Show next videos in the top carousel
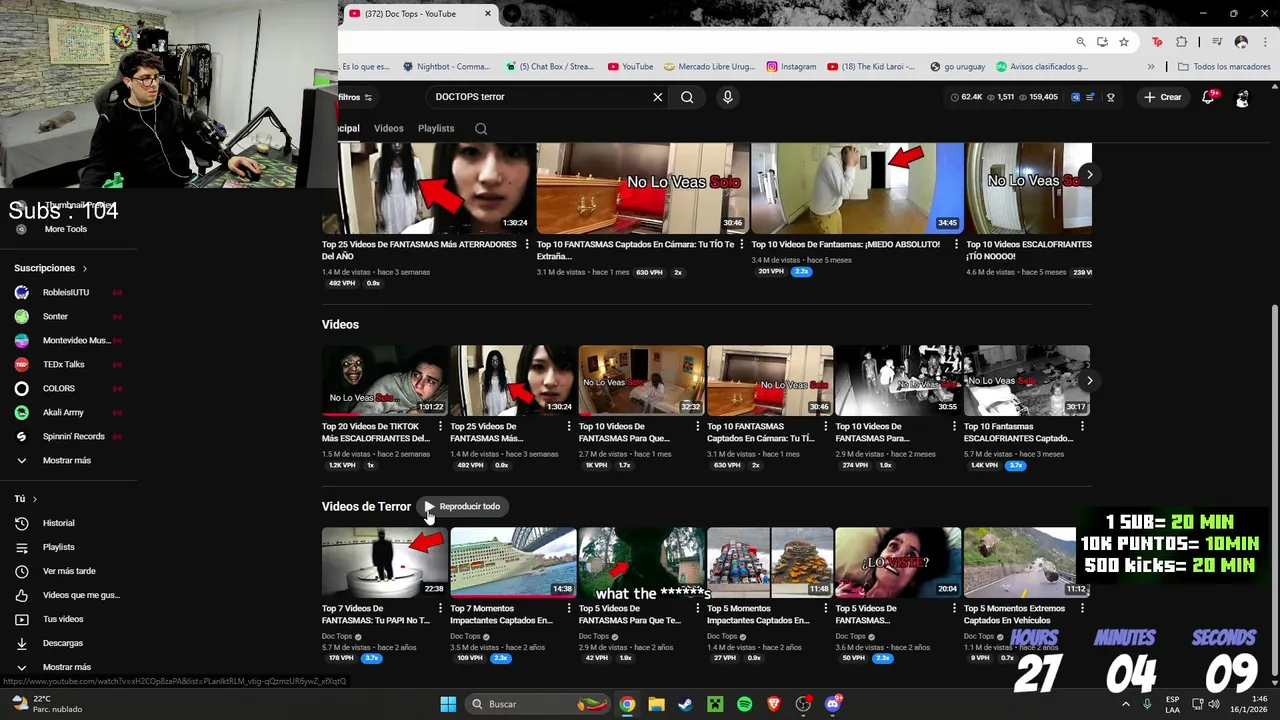The image size is (1280, 720). (x=1089, y=175)
